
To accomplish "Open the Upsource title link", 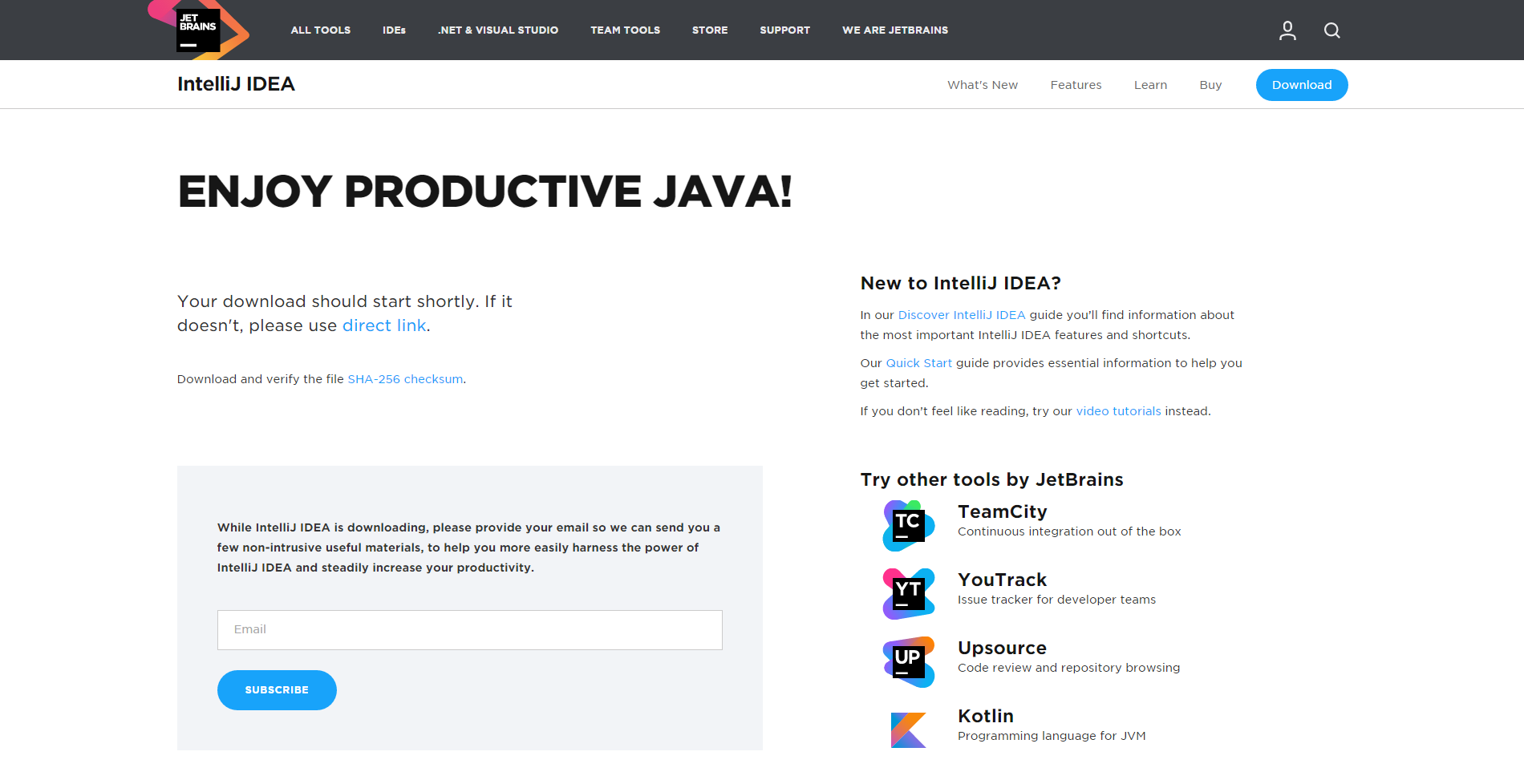I will pos(1002,648).
